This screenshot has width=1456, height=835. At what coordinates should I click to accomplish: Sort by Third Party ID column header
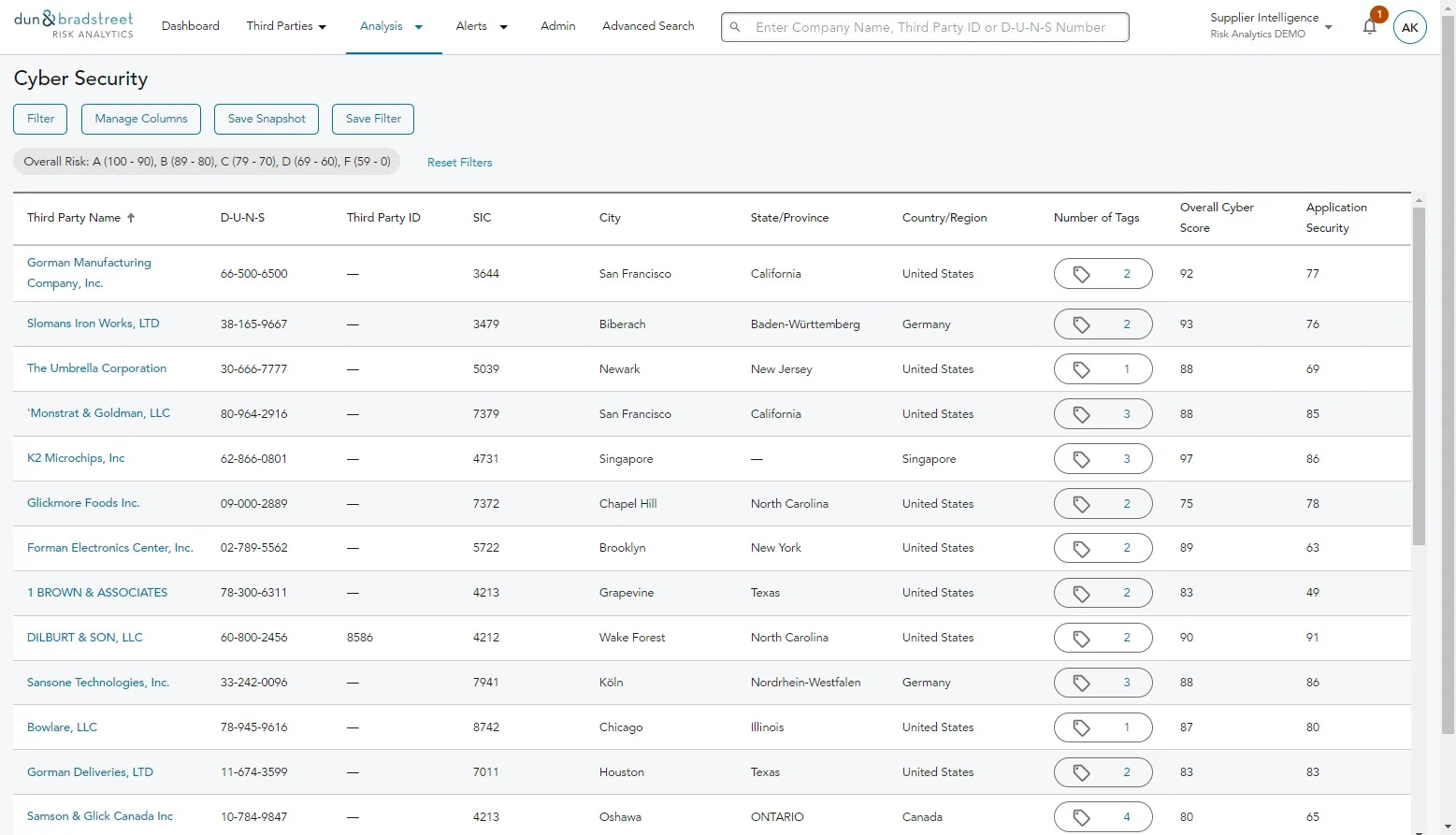(x=383, y=218)
